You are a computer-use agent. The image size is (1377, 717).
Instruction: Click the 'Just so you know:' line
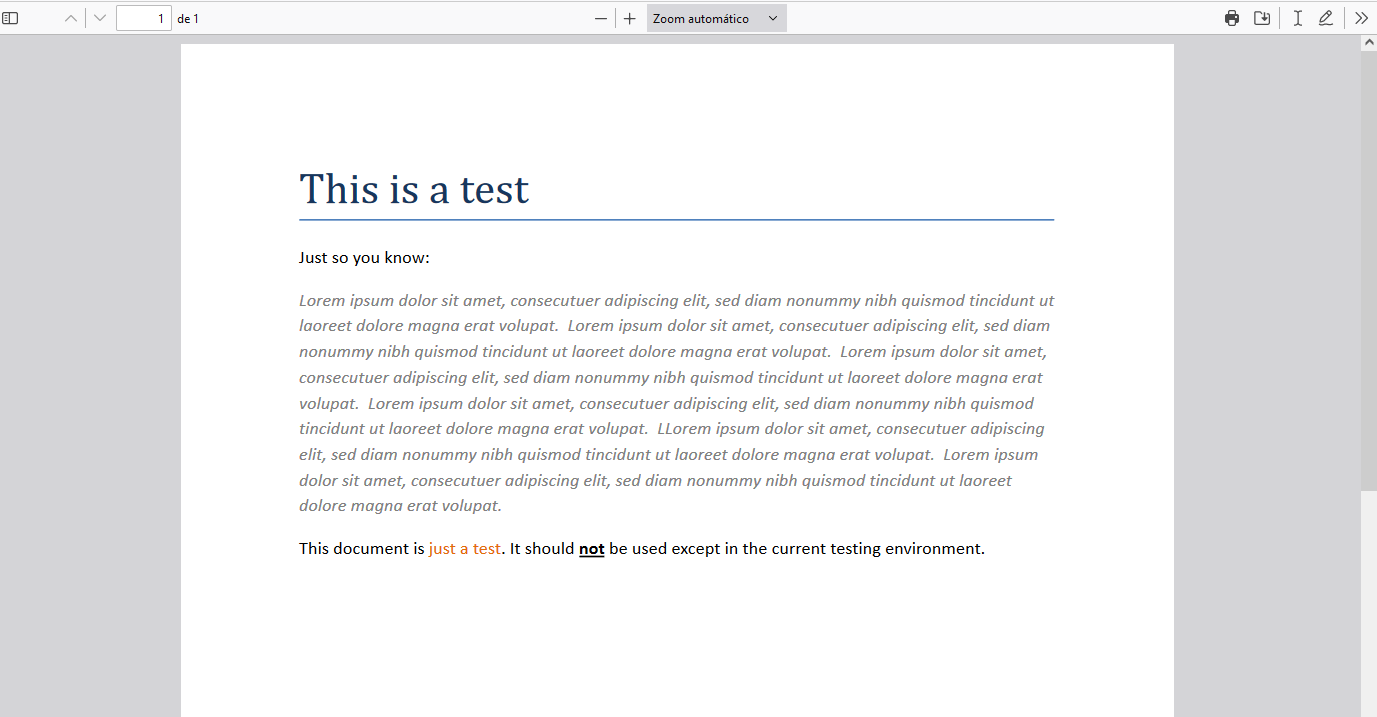pos(364,258)
